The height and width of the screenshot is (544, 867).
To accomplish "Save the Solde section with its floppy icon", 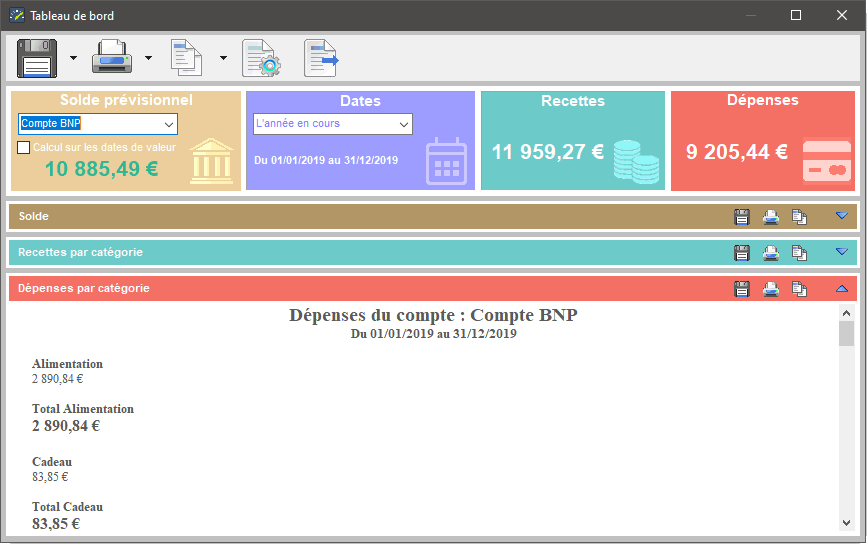I will 742,216.
